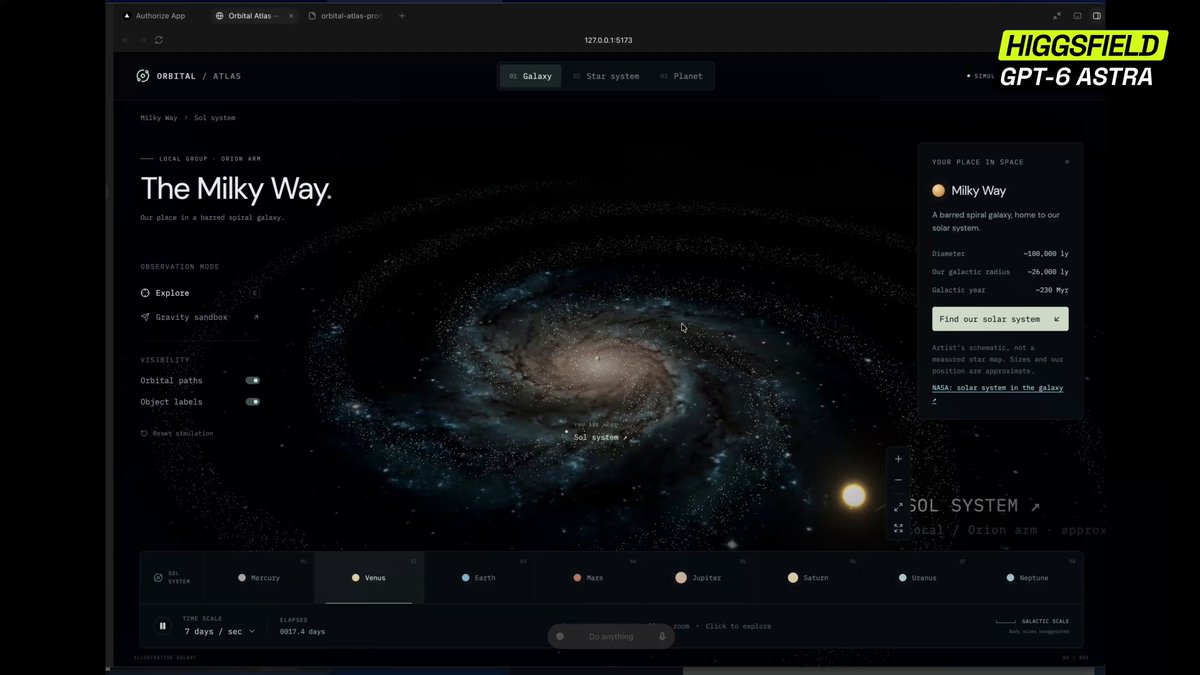The height and width of the screenshot is (675, 1200).
Task: Switch to the Galaxy tab
Action: [530, 76]
